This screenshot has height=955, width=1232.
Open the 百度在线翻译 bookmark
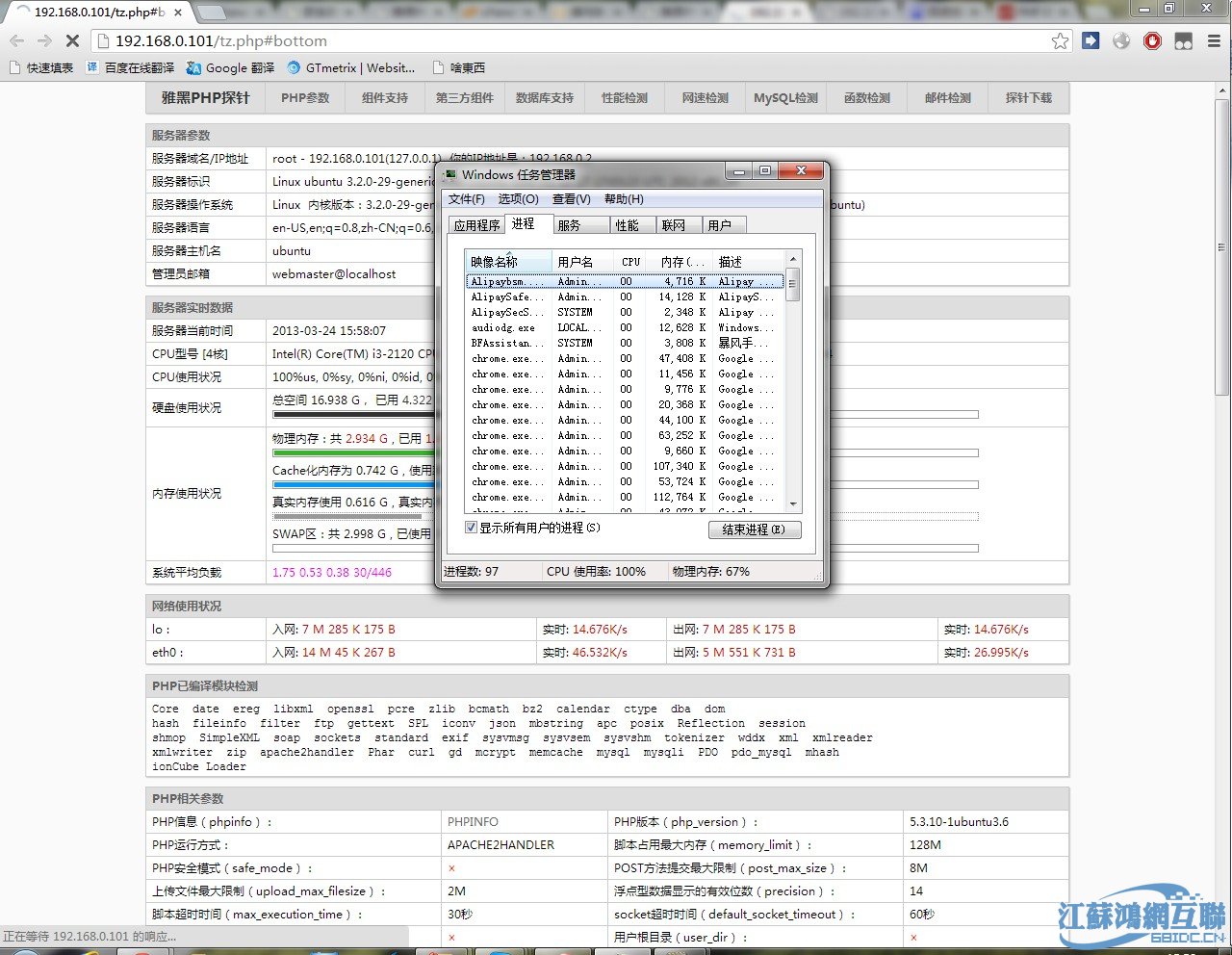point(131,67)
